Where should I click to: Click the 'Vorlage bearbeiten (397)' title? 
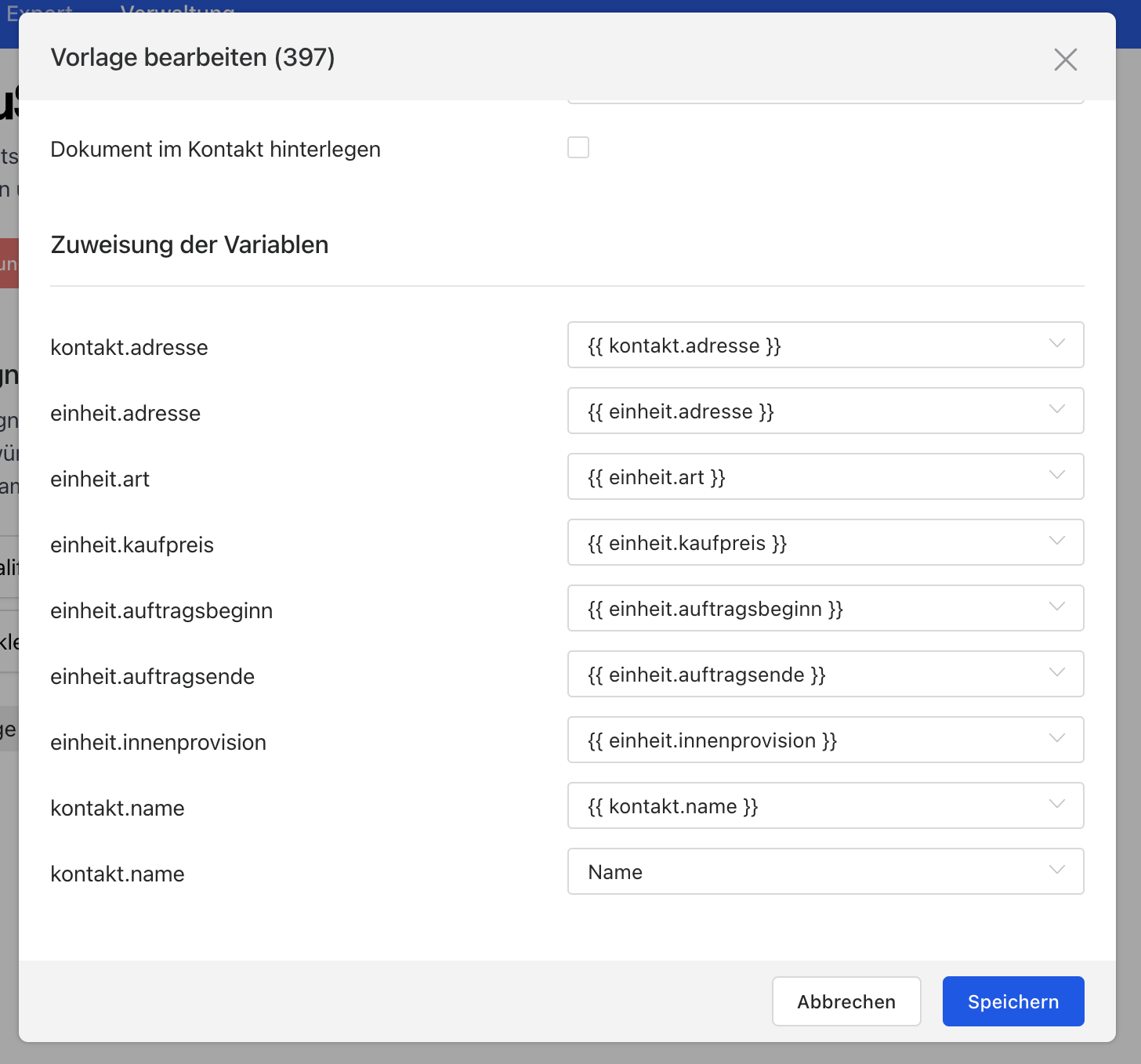click(193, 57)
